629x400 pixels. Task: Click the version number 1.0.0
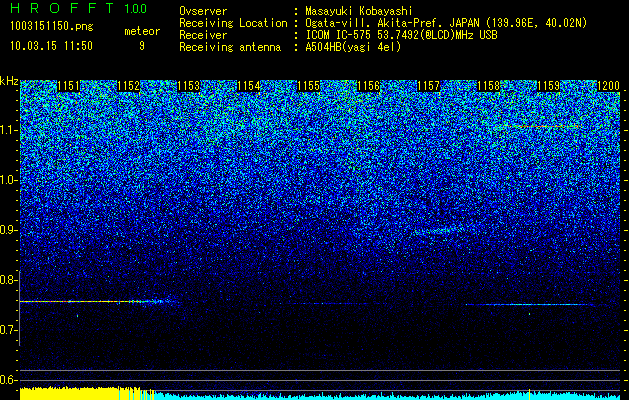point(136,9)
